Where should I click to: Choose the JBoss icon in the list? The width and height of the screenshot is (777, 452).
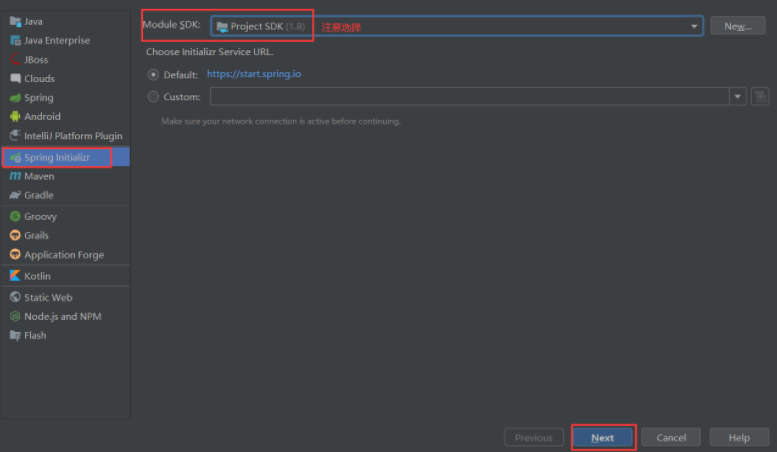[15, 59]
